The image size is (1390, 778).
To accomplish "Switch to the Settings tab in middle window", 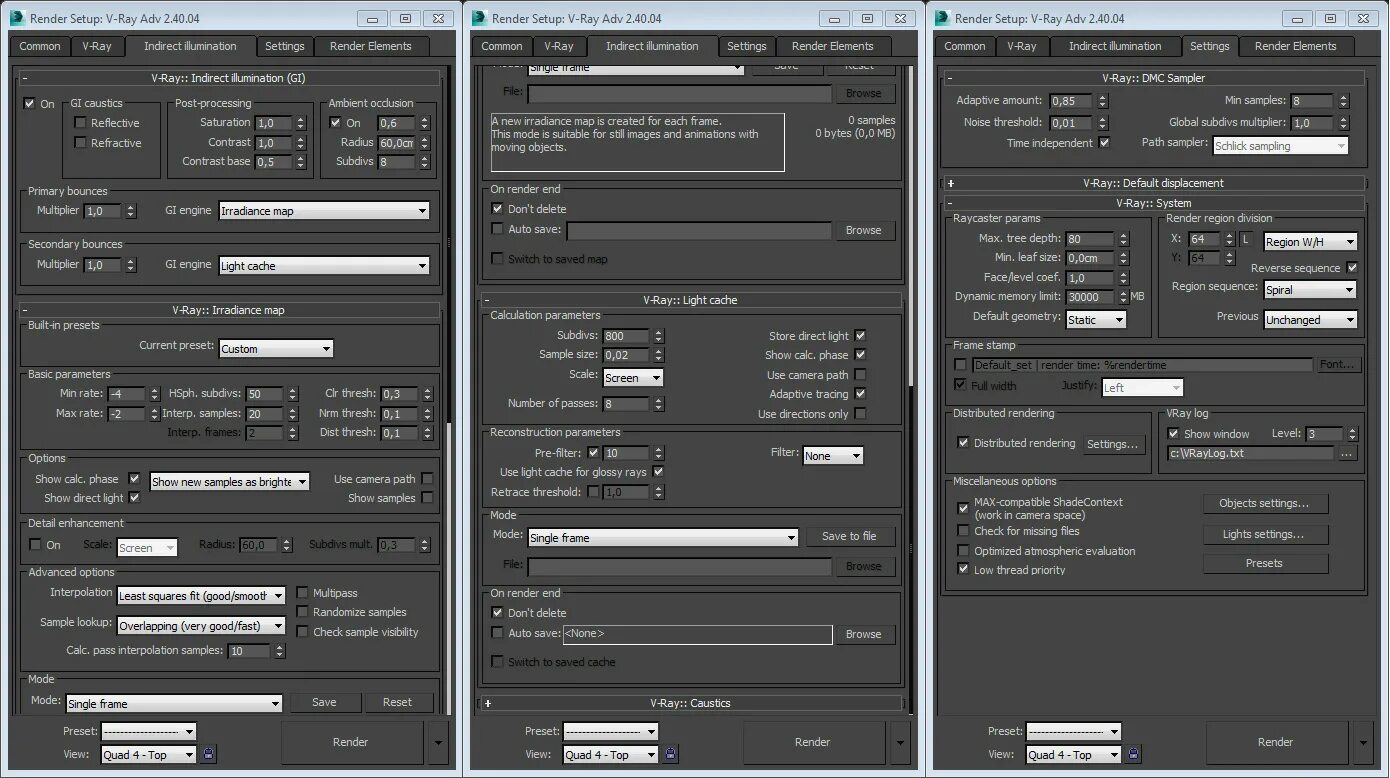I will [746, 46].
